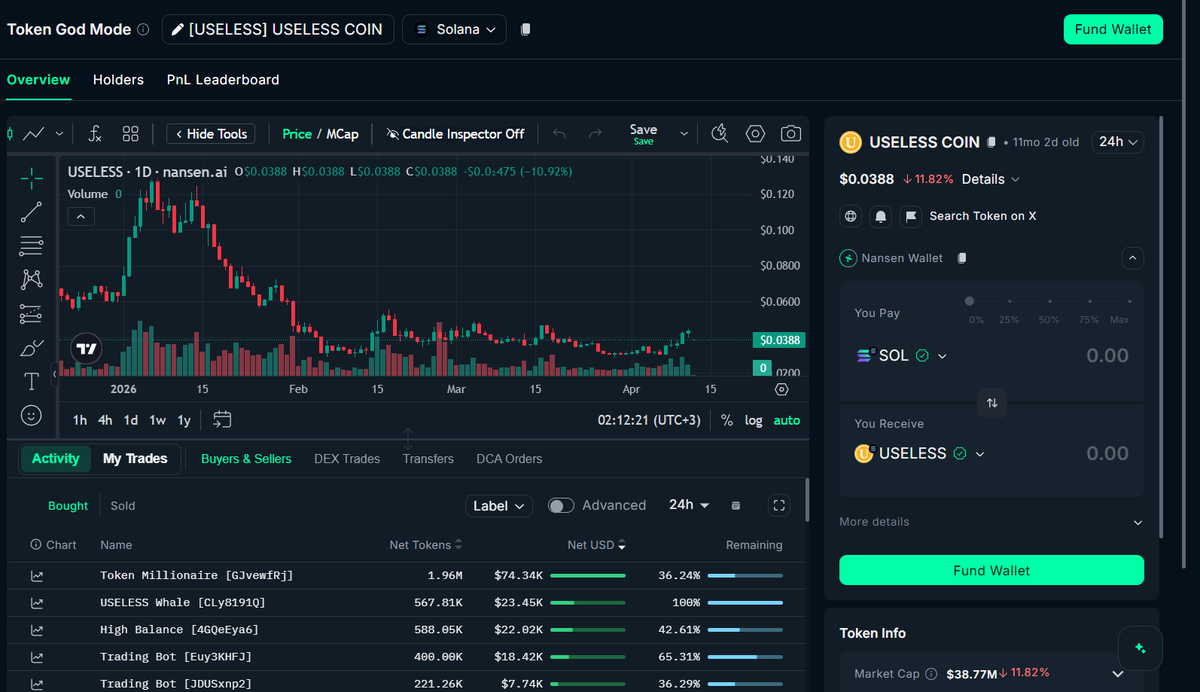Screen dimensions: 1200x692
Task: Click the flag icon beside the bell
Action: click(911, 216)
